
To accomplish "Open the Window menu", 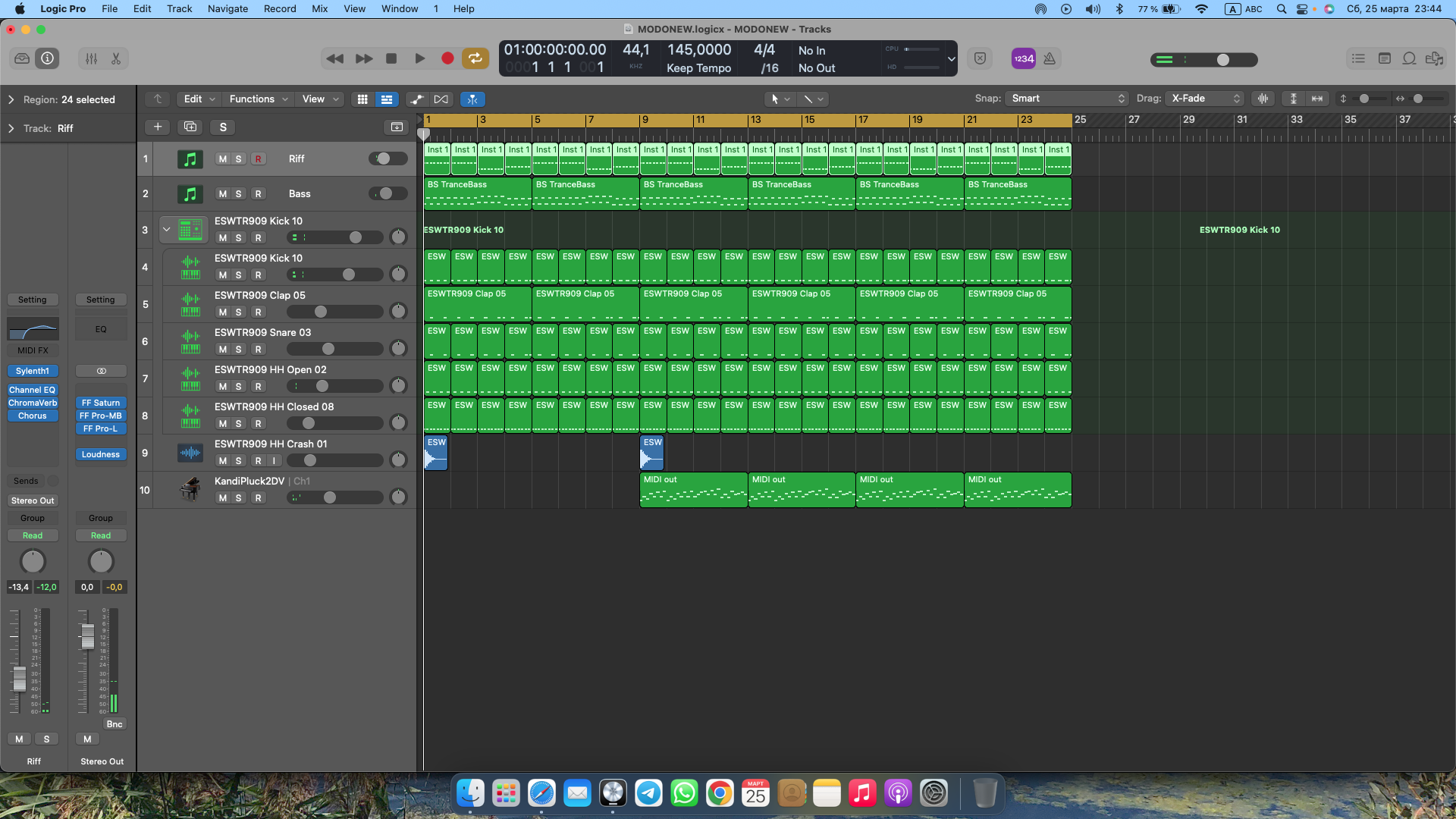I will pos(400,9).
